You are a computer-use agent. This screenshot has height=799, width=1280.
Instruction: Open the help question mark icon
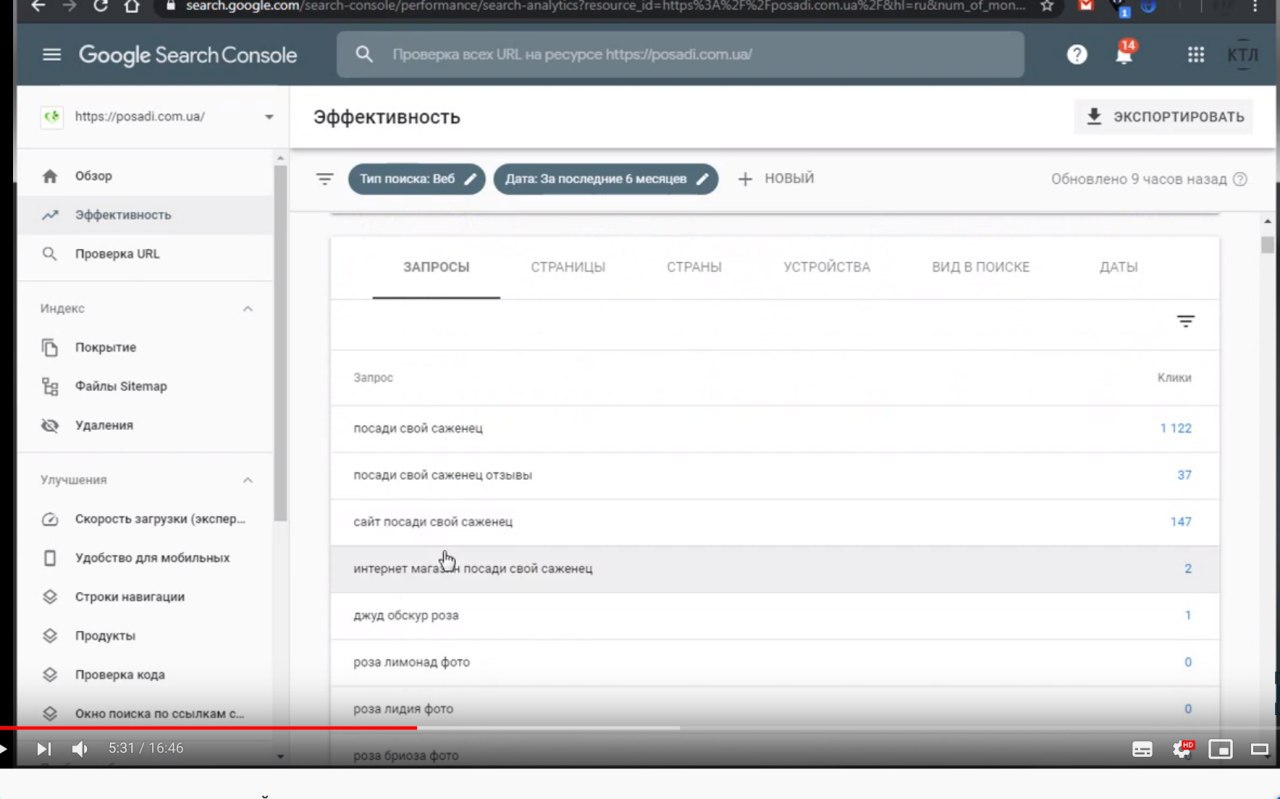1077,55
